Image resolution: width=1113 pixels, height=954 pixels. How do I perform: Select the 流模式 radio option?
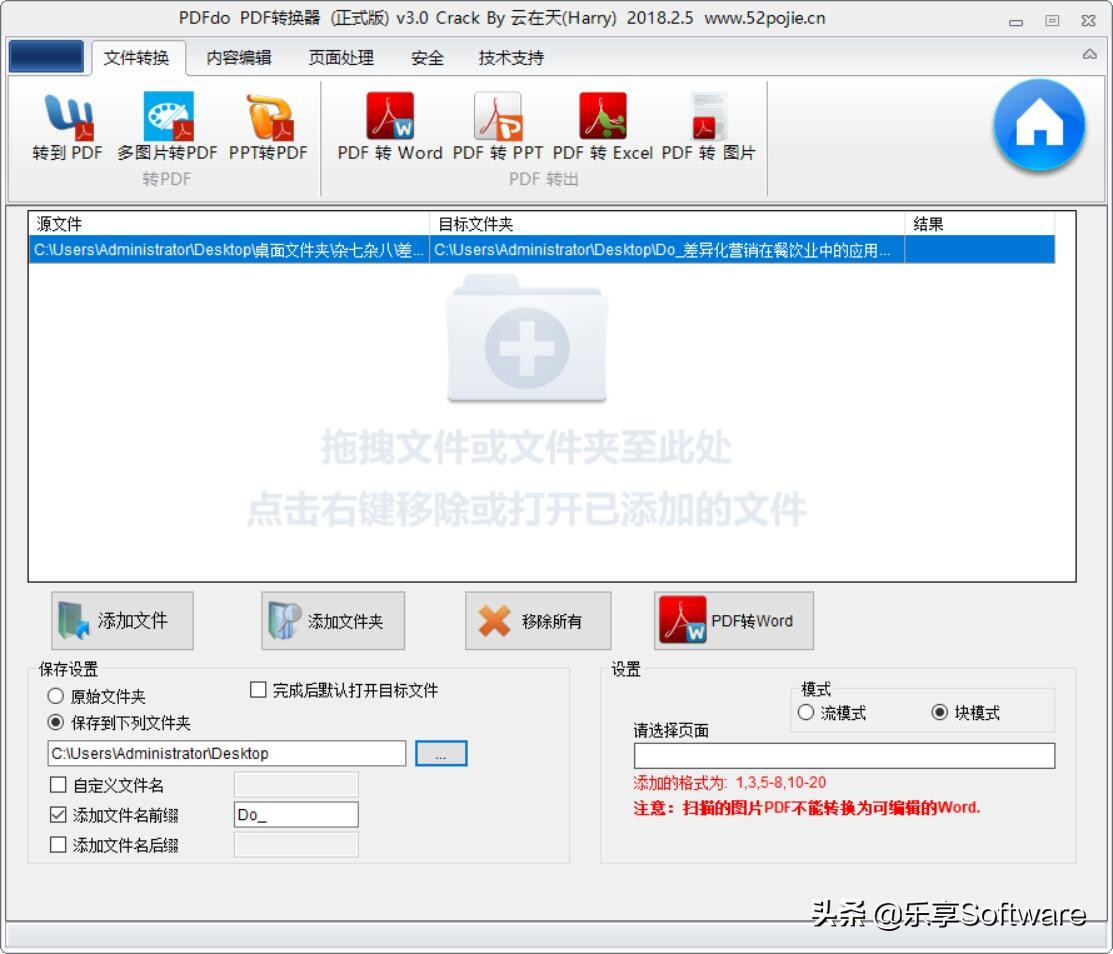point(806,711)
